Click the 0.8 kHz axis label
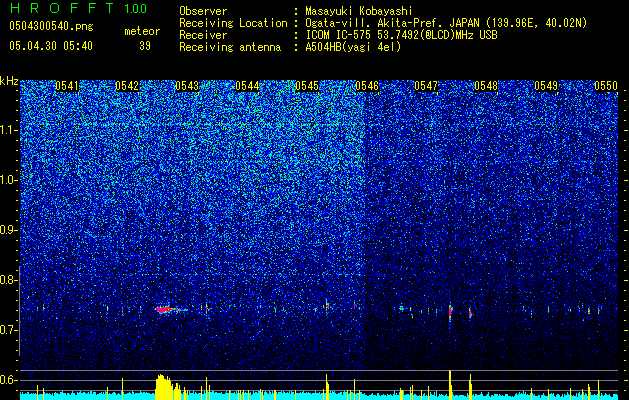629x400 pixels. coord(9,280)
